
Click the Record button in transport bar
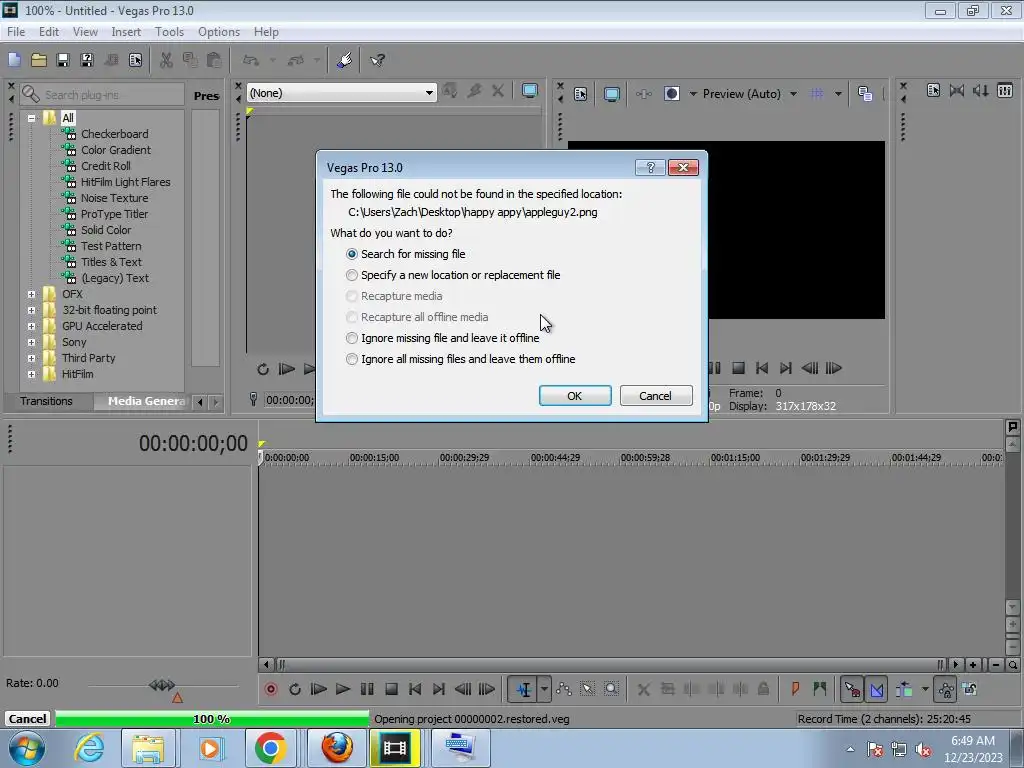coord(270,689)
